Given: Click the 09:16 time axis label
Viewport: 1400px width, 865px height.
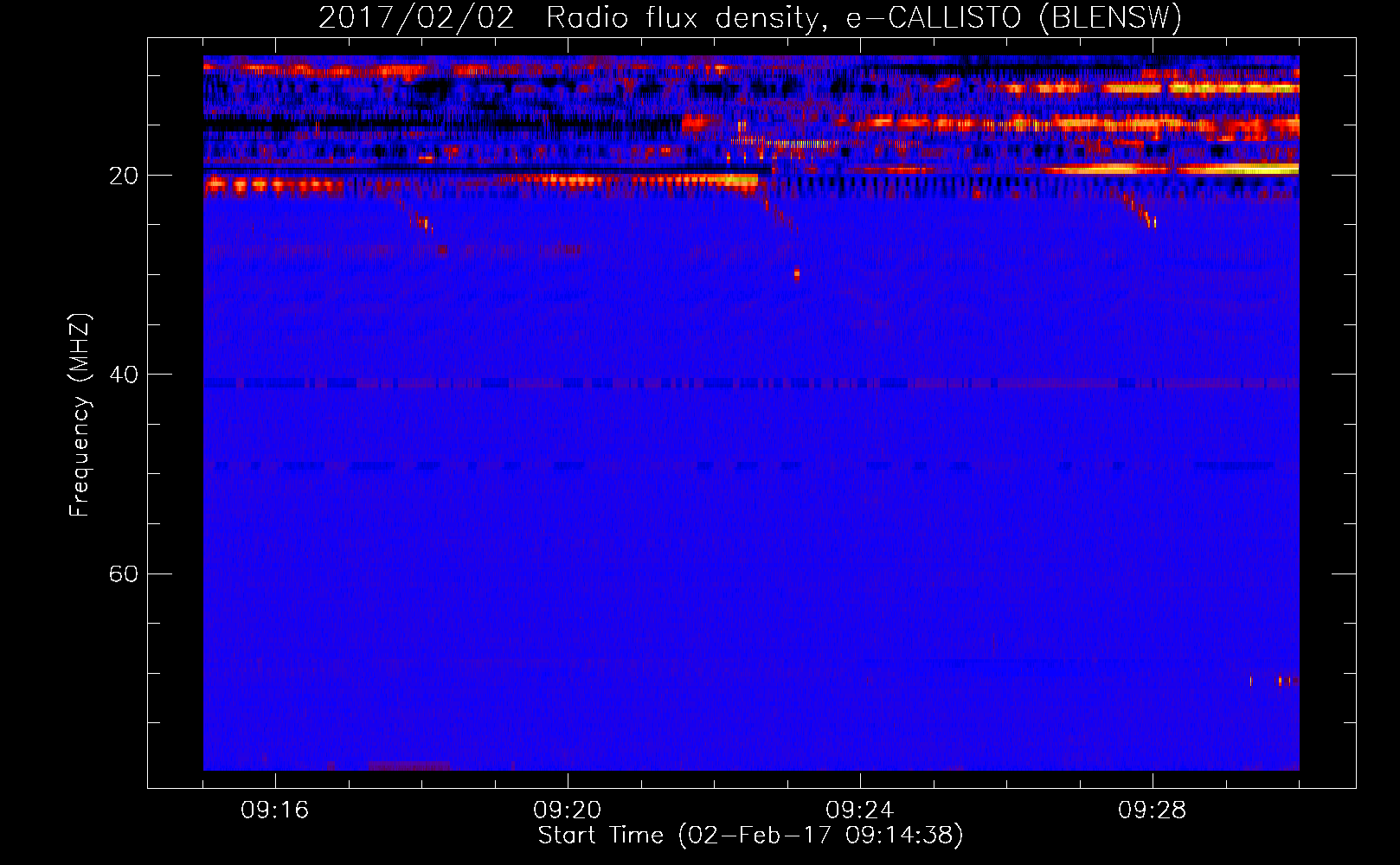Looking at the screenshot, I should (x=274, y=811).
